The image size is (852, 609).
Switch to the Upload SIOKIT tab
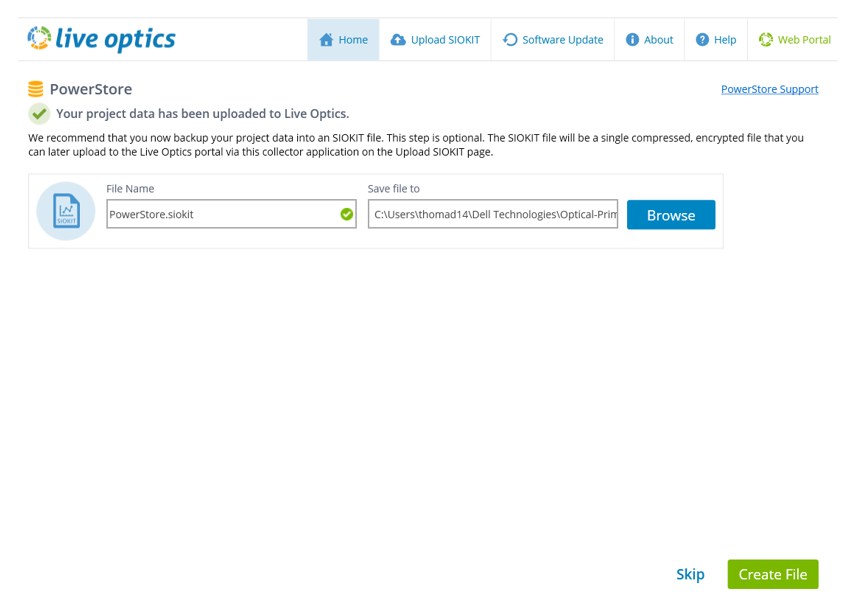pos(435,40)
